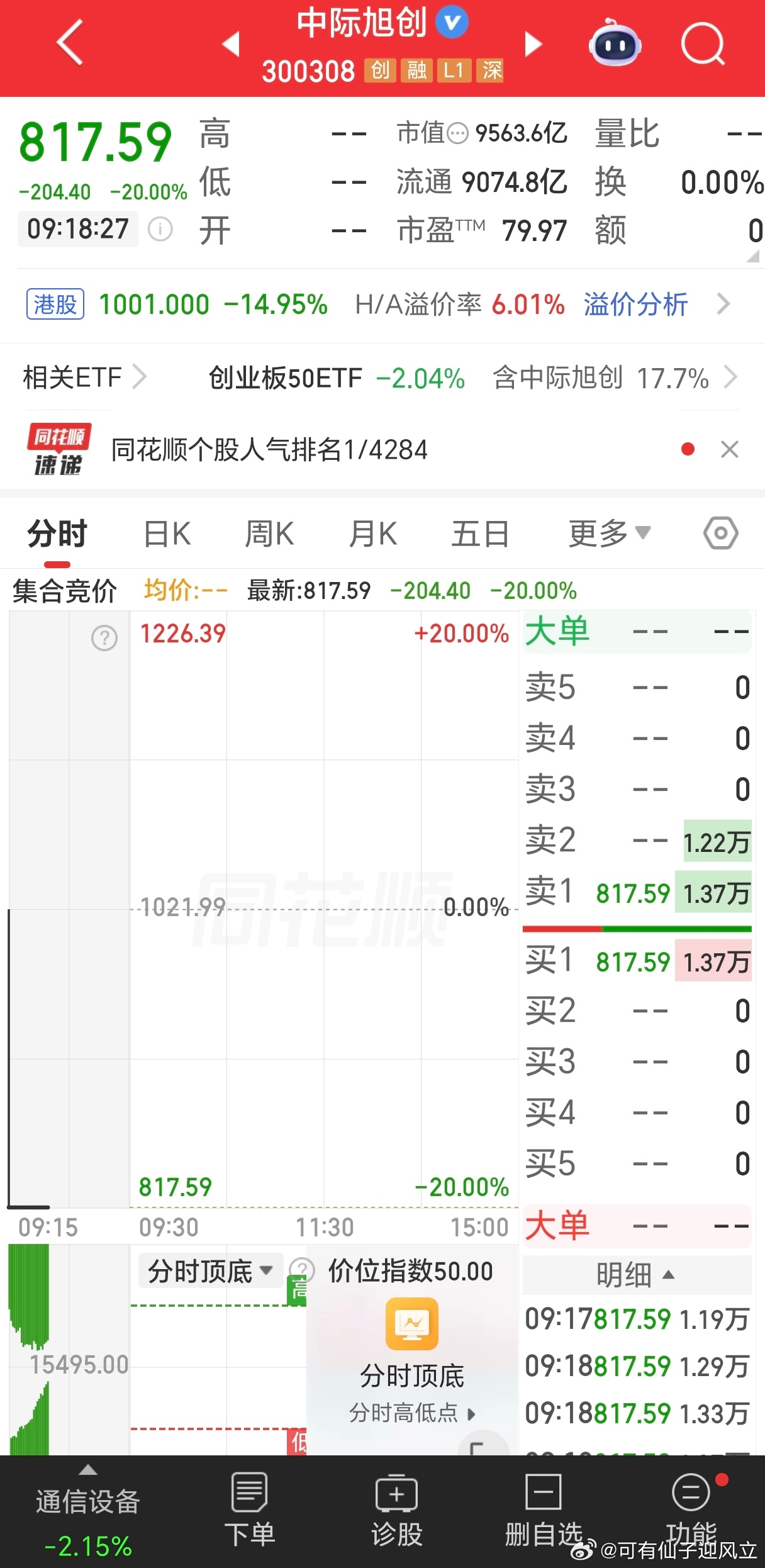
Task: Tap the 港股 label button
Action: click(55, 305)
